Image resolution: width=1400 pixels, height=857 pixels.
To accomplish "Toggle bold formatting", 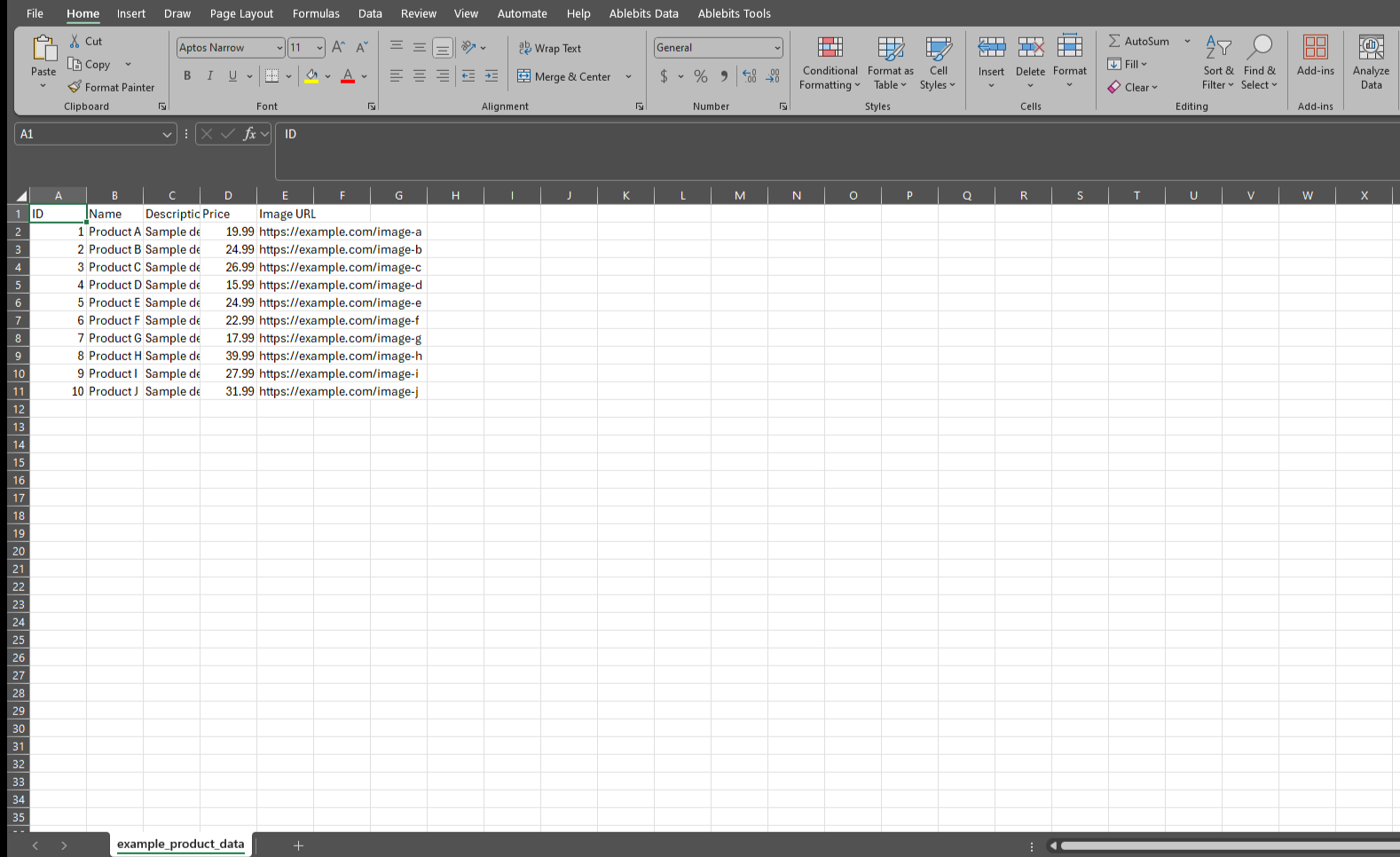I will coord(187,76).
